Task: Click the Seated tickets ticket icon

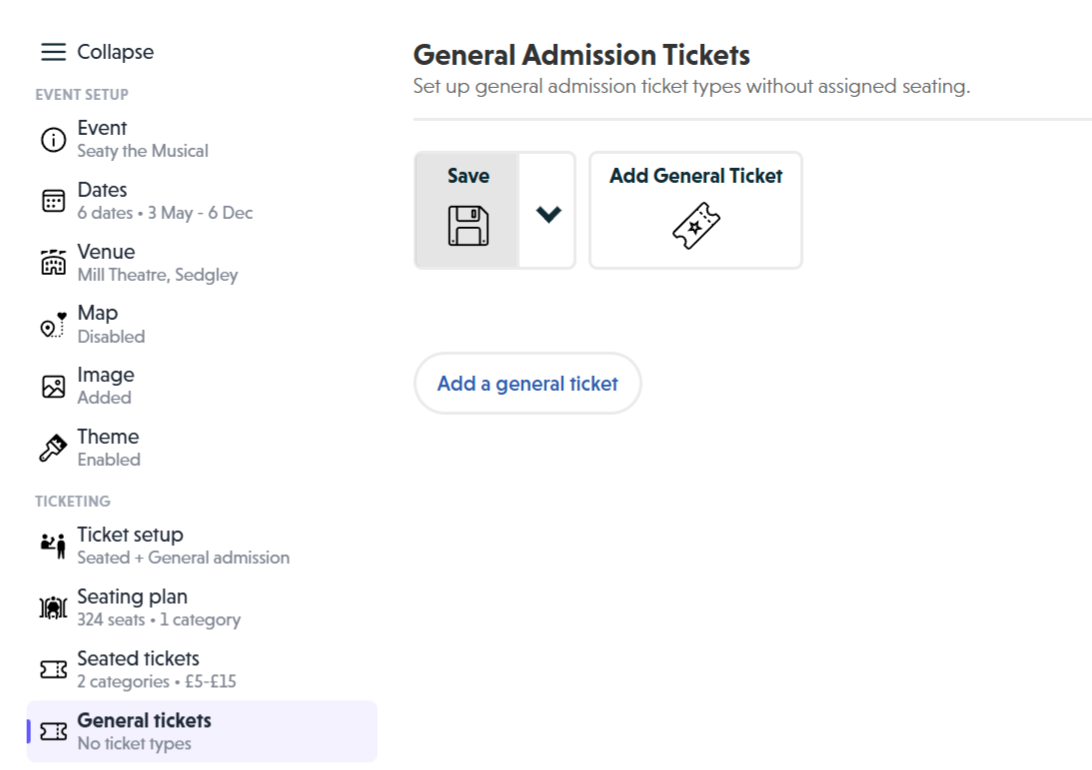Action: pyautogui.click(x=52, y=669)
